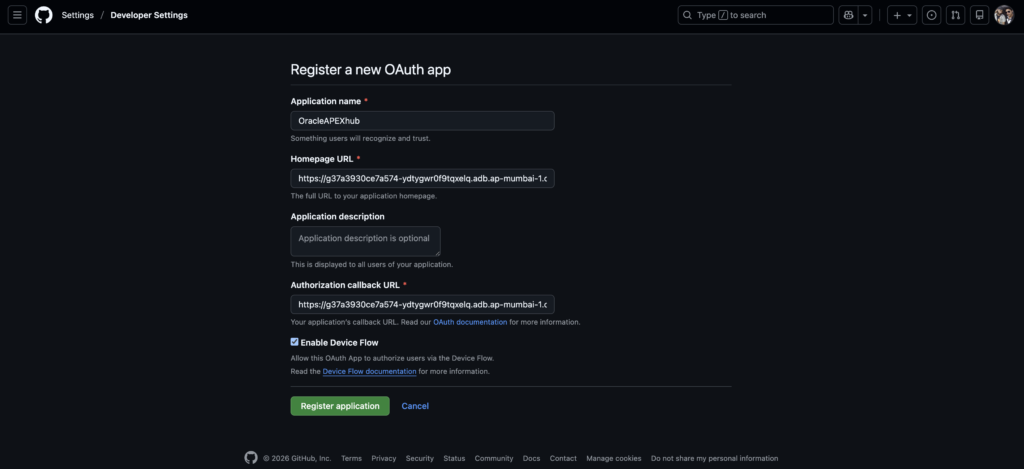Disable the Enable Device Flow checkbox
Image resolution: width=1024 pixels, height=469 pixels.
[295, 342]
